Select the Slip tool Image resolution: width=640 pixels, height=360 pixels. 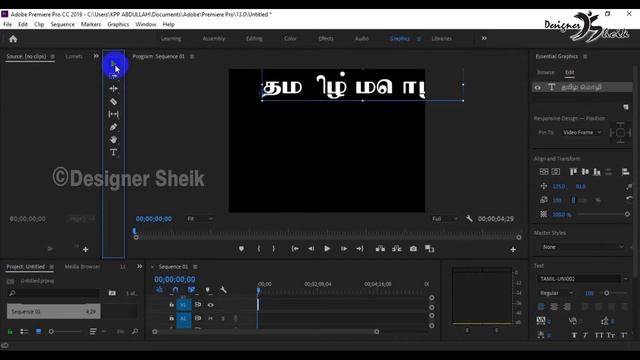113,114
